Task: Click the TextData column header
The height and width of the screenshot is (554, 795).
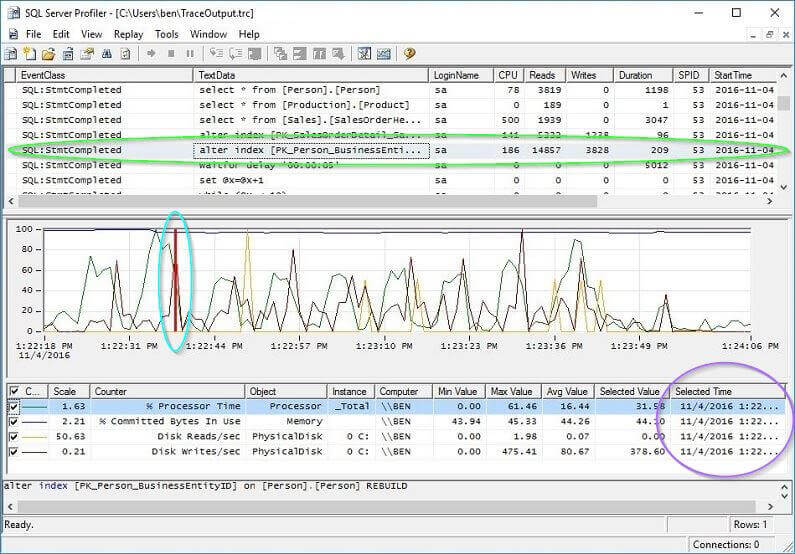Action: [311, 75]
